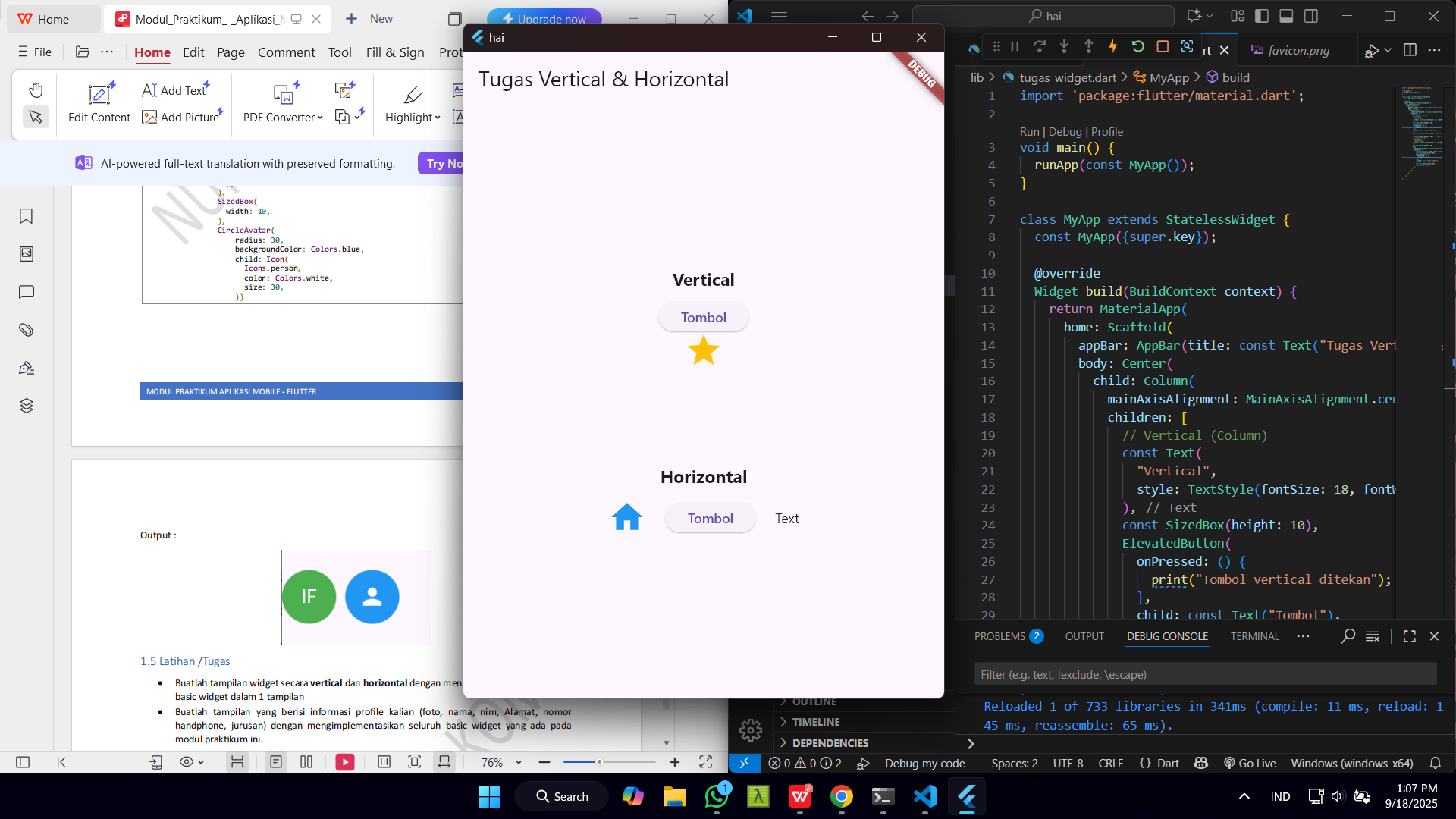Open the VS Code Manage gear icon
Viewport: 1456px width, 819px height.
coord(750,730)
